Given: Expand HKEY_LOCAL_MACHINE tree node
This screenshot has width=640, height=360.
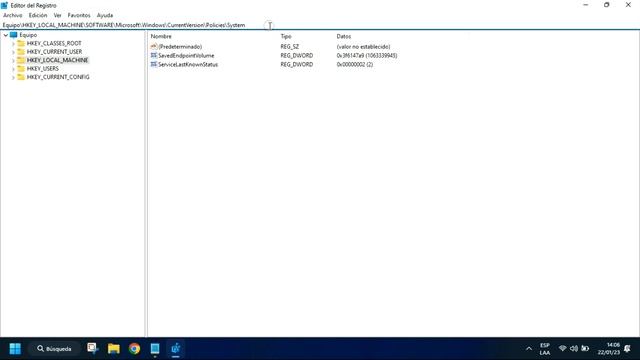Looking at the screenshot, I should pos(13,60).
